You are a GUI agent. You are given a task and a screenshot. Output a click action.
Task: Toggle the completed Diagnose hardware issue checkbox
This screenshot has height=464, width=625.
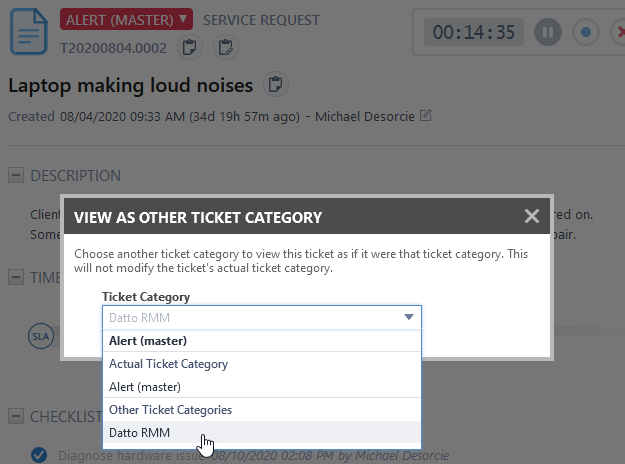click(39, 455)
